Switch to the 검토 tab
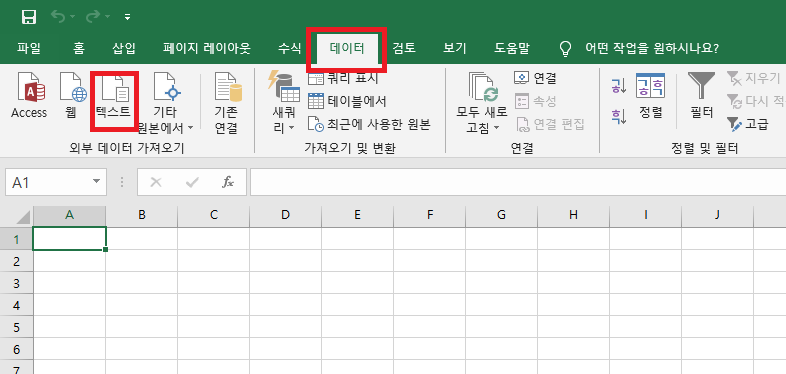786x374 pixels. coord(404,48)
